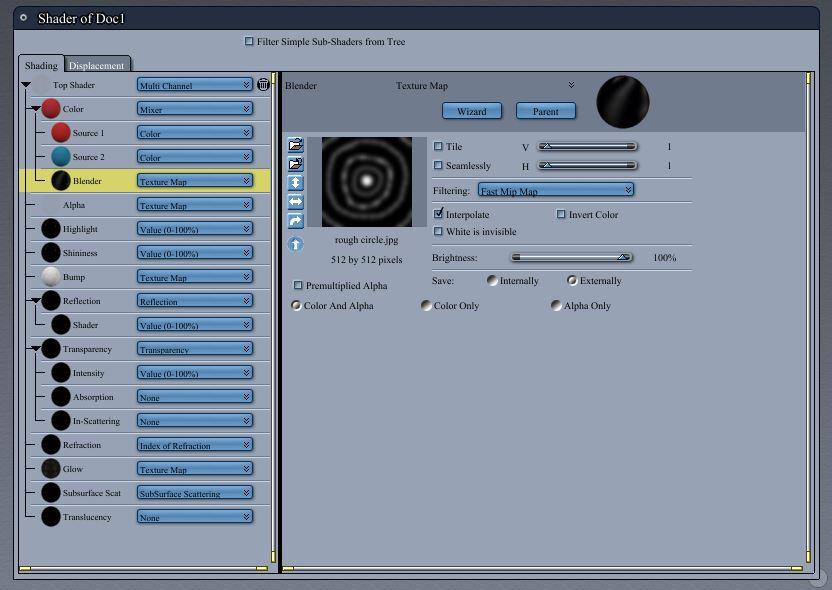Choose the Alpha Only radio option
Viewport: 832px width, 590px height.
coord(556,305)
